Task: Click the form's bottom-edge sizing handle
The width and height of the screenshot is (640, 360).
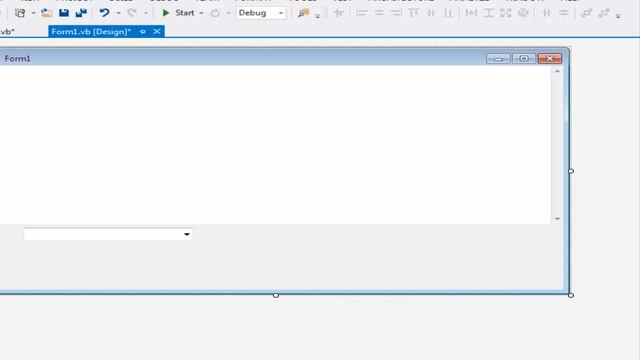Action: (276, 295)
